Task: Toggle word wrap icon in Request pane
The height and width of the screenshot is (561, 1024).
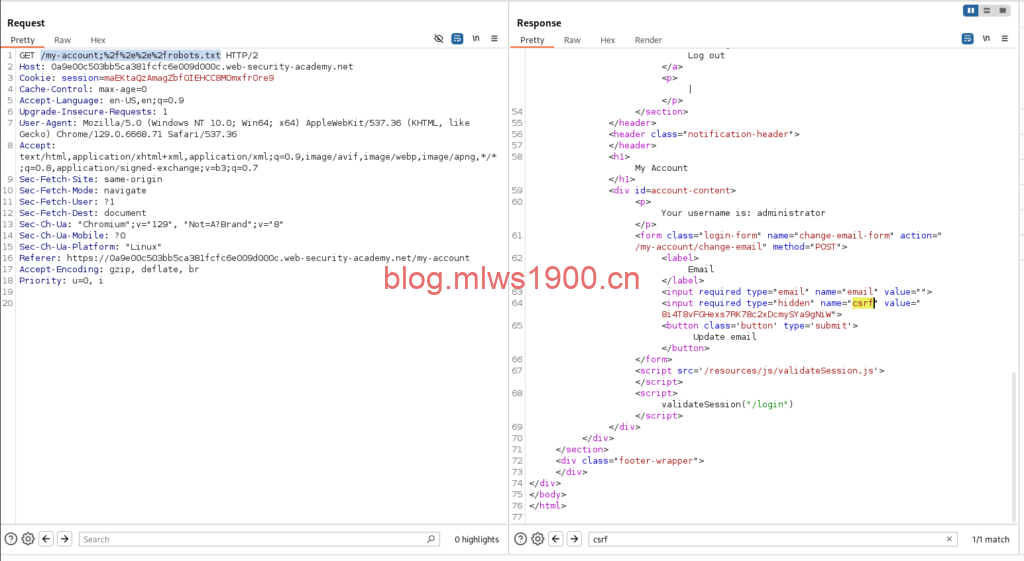Action: pyautogui.click(x=457, y=39)
